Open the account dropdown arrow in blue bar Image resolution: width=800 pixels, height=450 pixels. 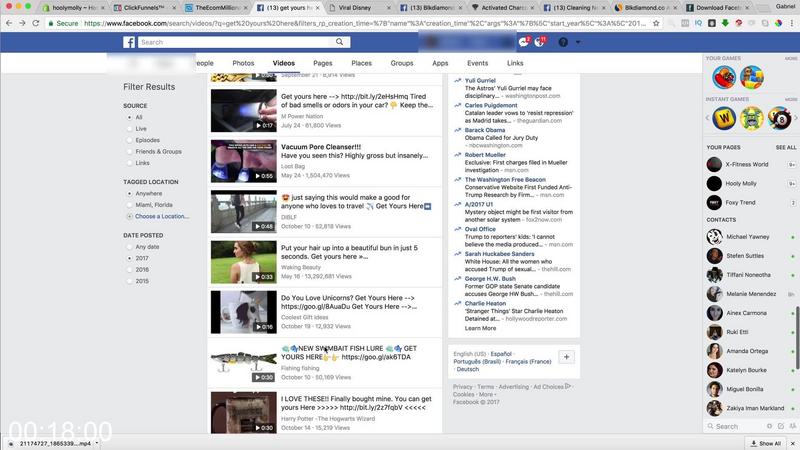[578, 42]
